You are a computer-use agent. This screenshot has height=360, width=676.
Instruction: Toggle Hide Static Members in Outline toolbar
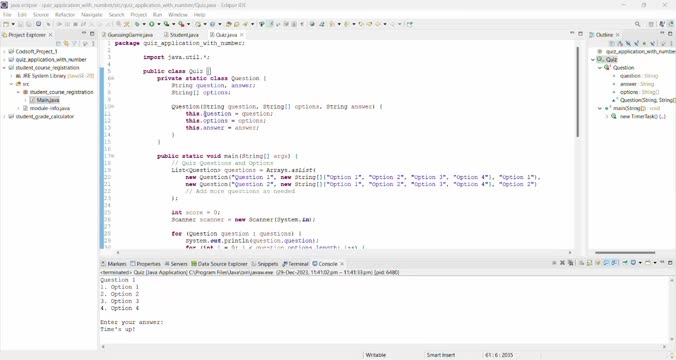(x=636, y=44)
